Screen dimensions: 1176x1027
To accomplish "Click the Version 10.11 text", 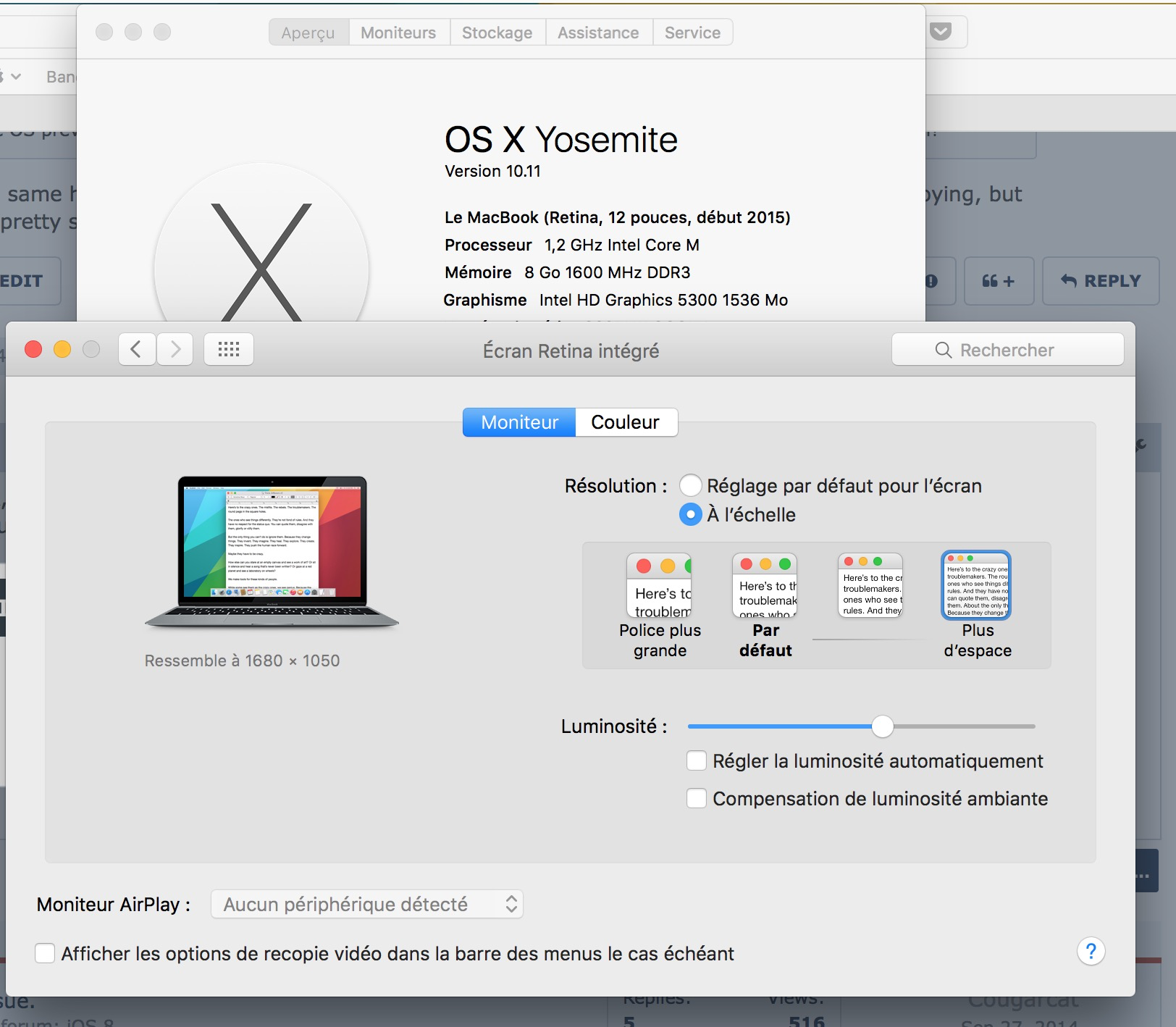I will [492, 172].
